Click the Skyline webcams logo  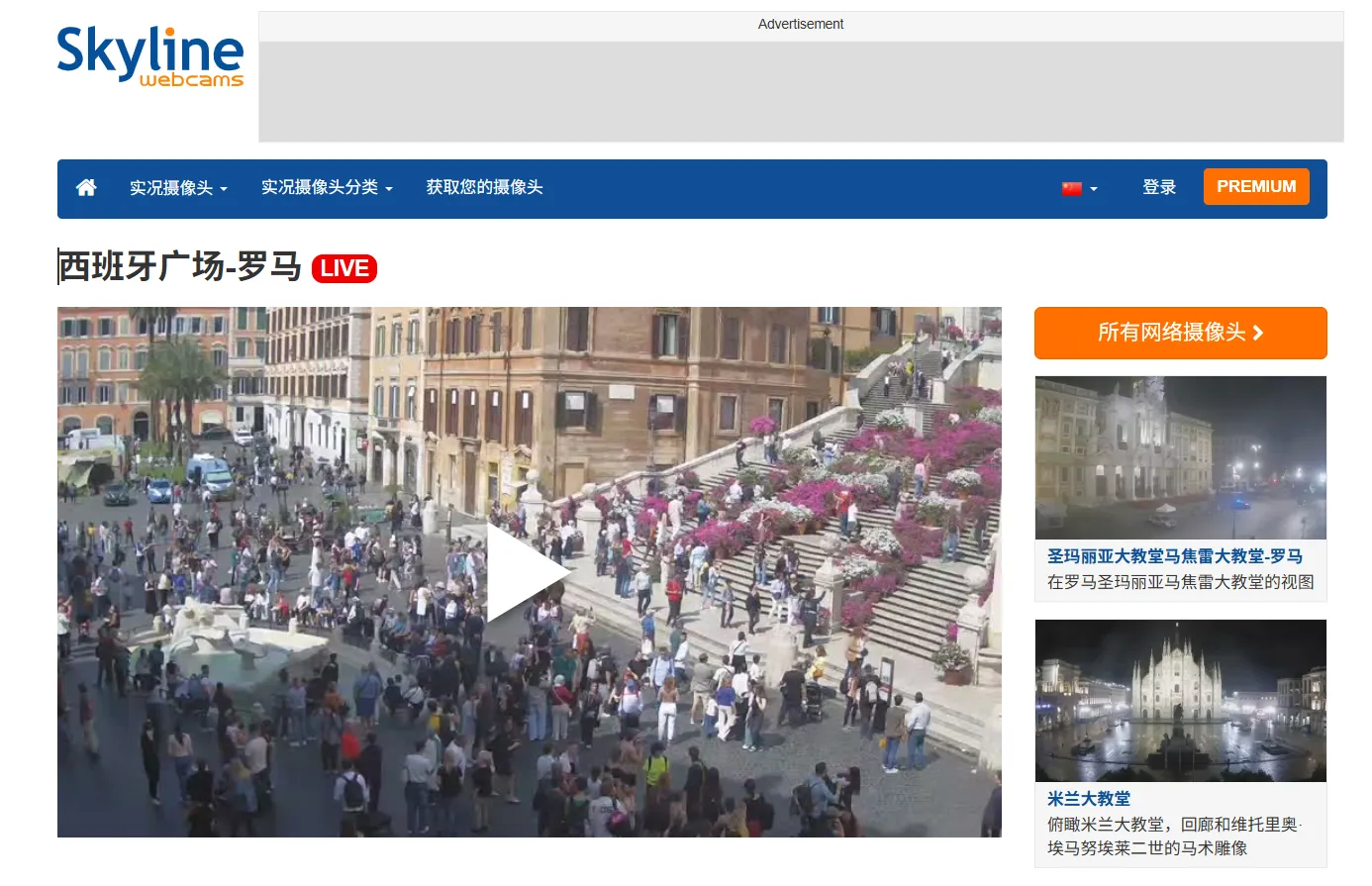pos(149,56)
